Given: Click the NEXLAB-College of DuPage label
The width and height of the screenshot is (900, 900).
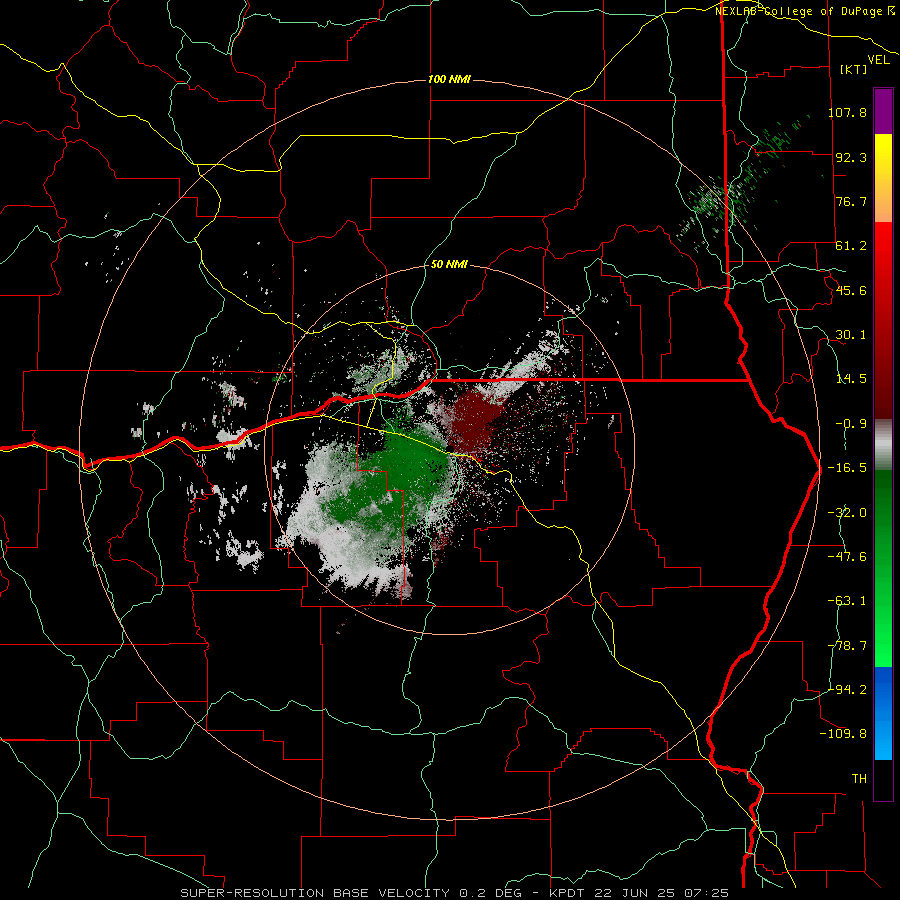Looking at the screenshot, I should (x=804, y=11).
